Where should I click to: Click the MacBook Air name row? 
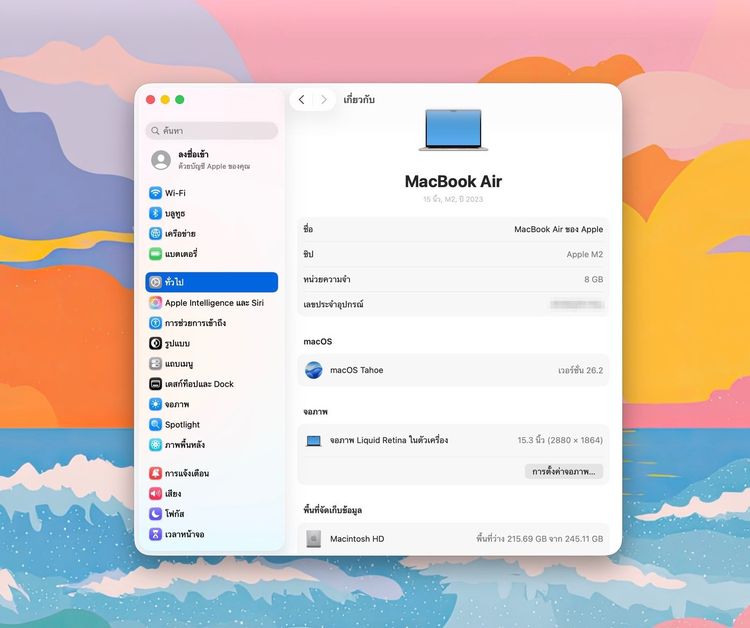453,229
